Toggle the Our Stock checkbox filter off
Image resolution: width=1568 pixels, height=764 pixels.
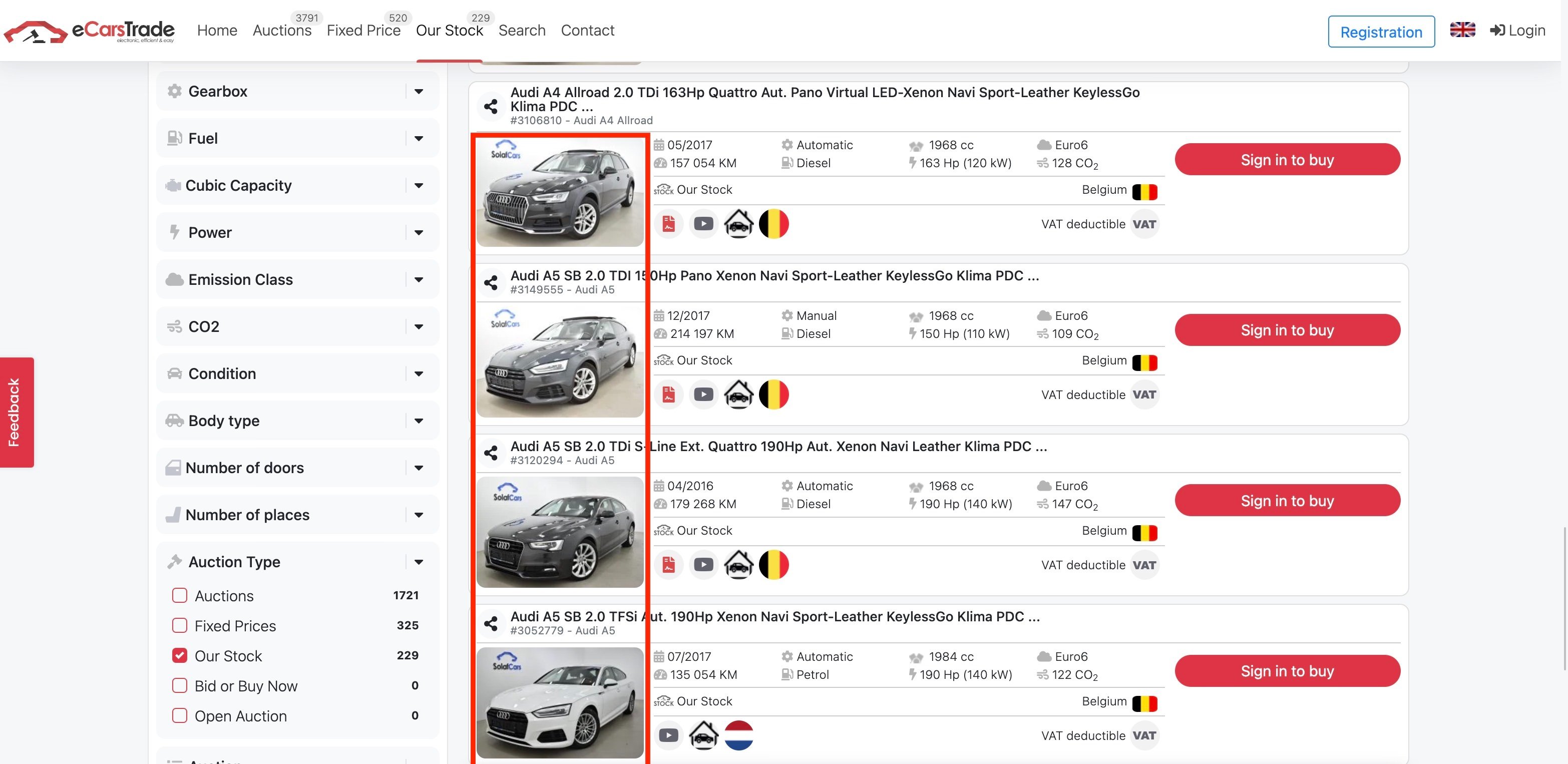point(179,656)
